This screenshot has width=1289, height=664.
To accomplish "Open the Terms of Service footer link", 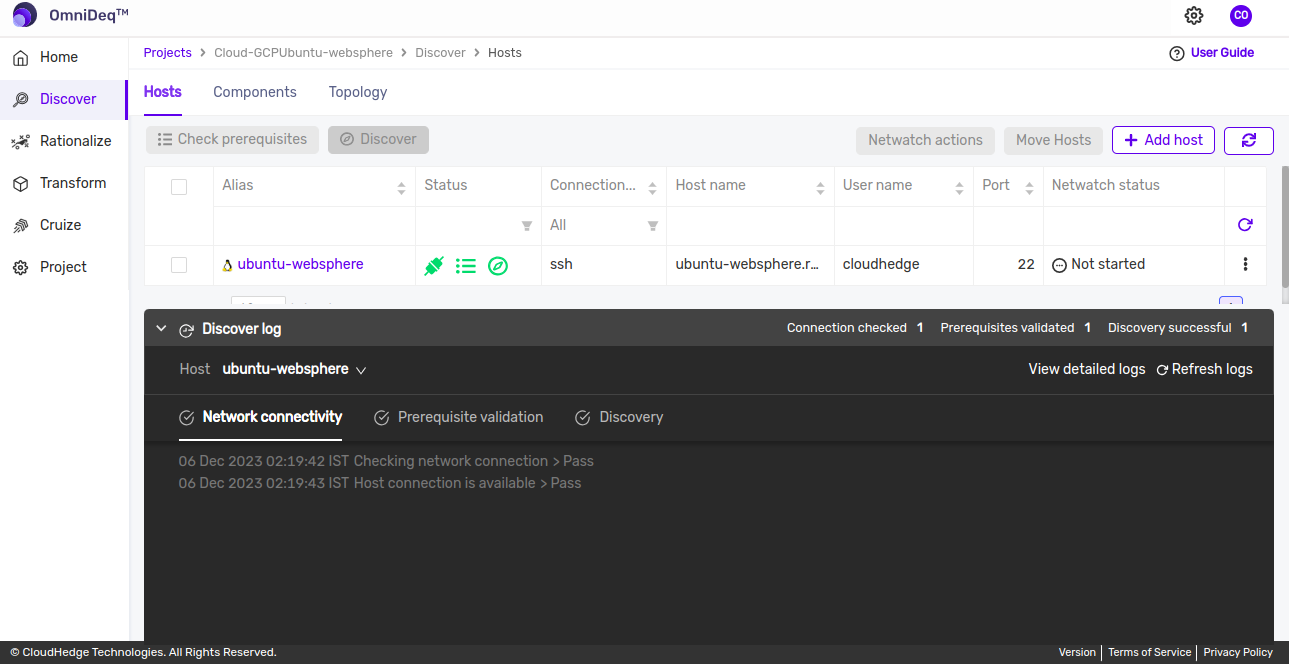I will point(1149,653).
